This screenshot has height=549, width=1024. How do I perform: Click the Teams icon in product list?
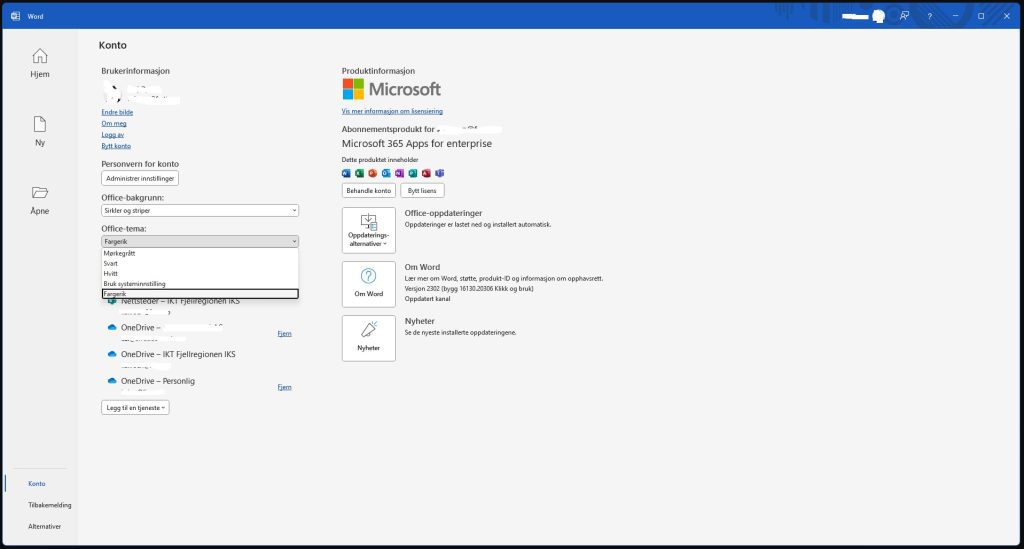[440, 173]
